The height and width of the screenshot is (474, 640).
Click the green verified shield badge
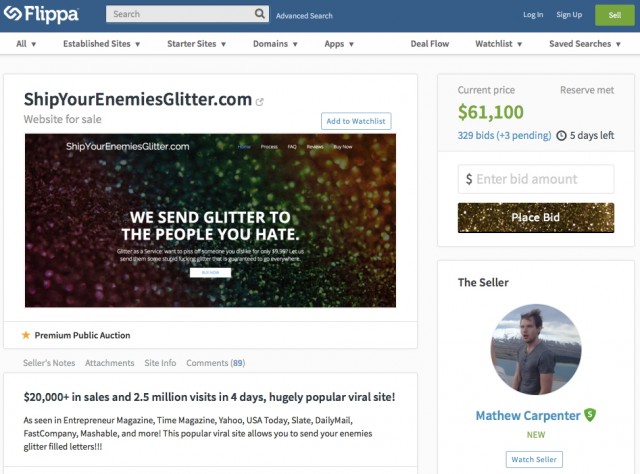click(590, 415)
